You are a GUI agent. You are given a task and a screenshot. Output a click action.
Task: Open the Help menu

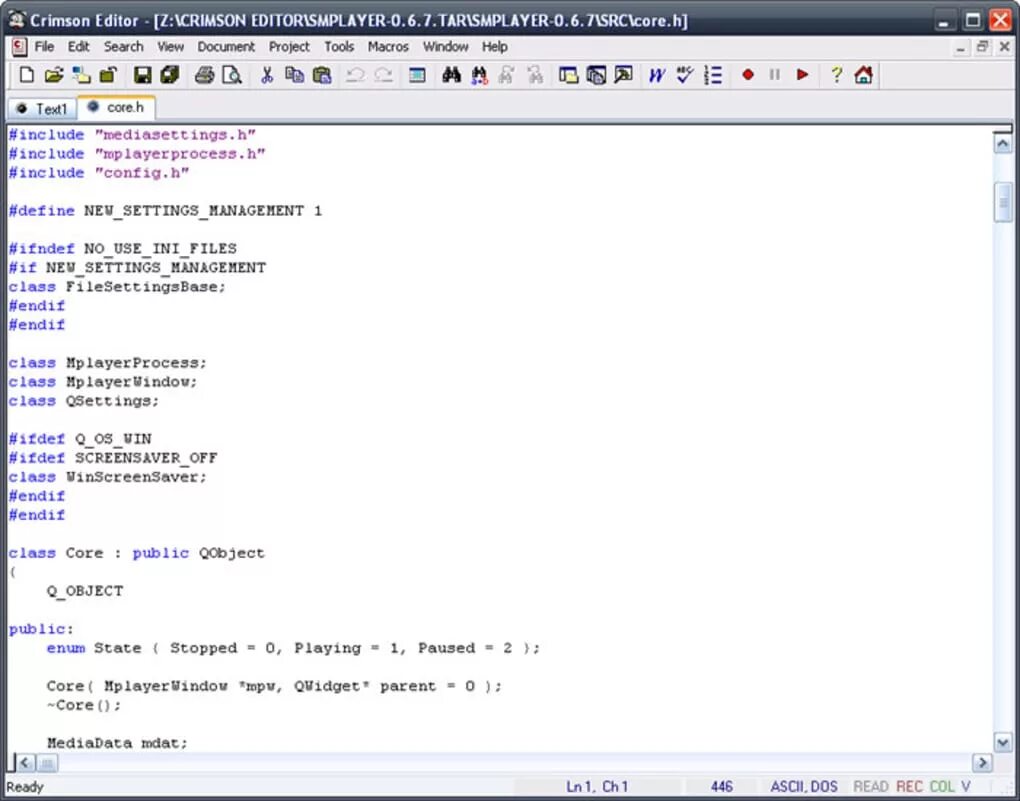tap(494, 47)
